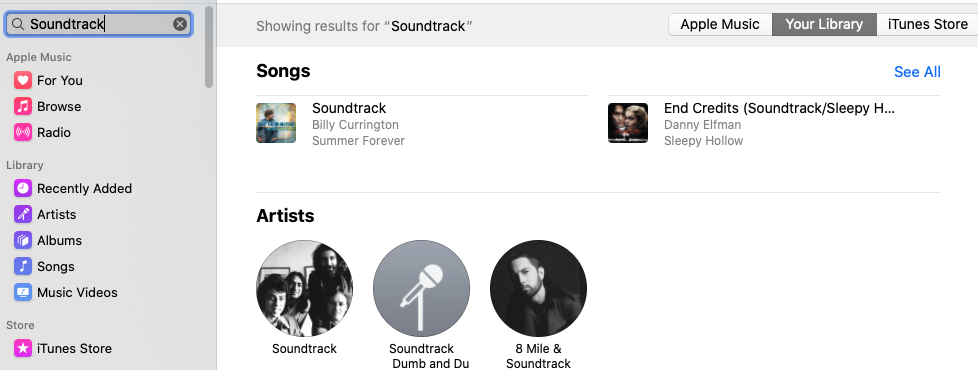Click See All songs link

pyautogui.click(x=917, y=72)
